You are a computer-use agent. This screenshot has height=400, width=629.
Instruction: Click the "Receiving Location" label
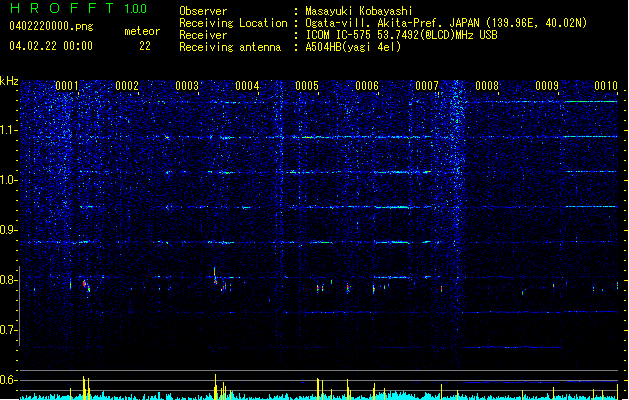point(233,23)
